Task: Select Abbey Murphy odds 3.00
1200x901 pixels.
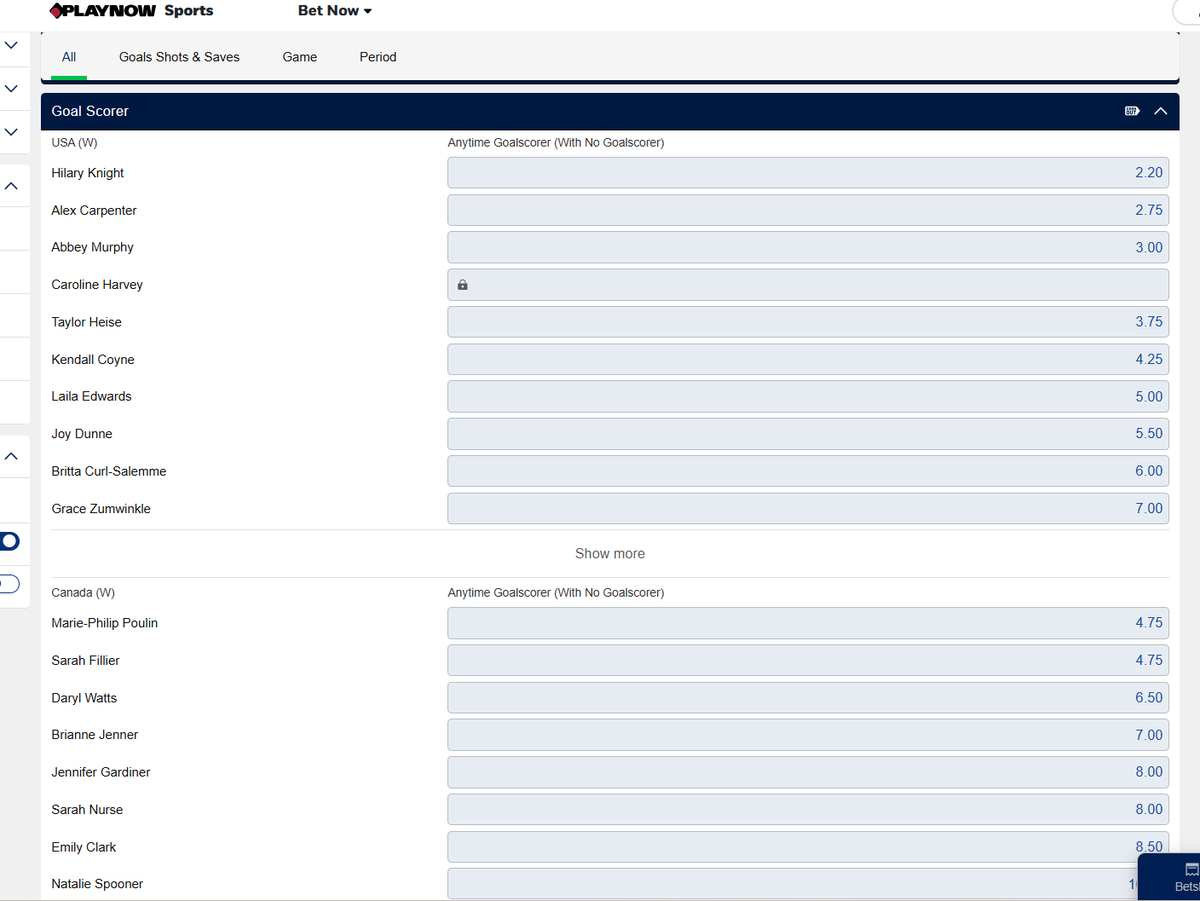Action: (x=808, y=247)
